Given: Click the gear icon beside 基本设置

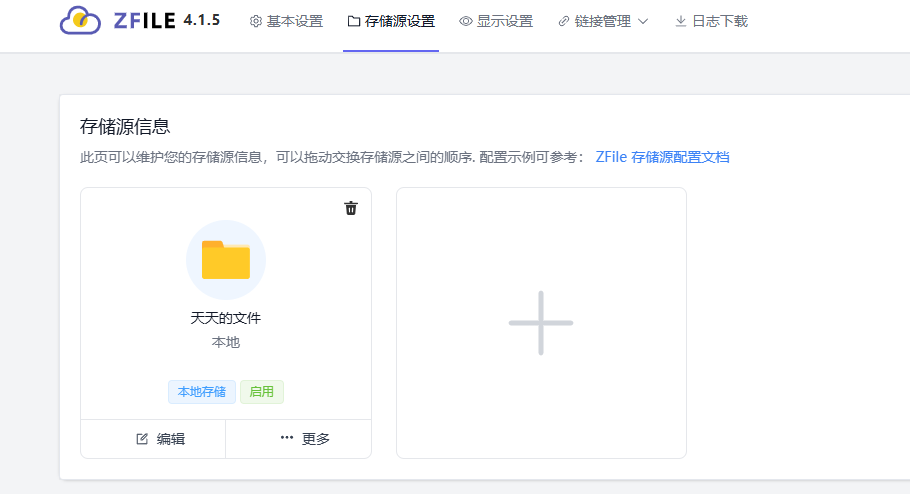Looking at the screenshot, I should (x=255, y=21).
